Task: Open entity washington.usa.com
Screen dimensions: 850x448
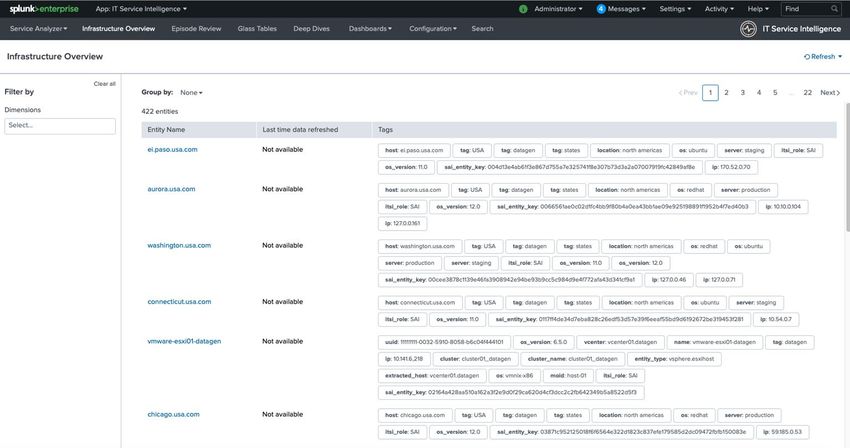Action: pyautogui.click(x=179, y=246)
